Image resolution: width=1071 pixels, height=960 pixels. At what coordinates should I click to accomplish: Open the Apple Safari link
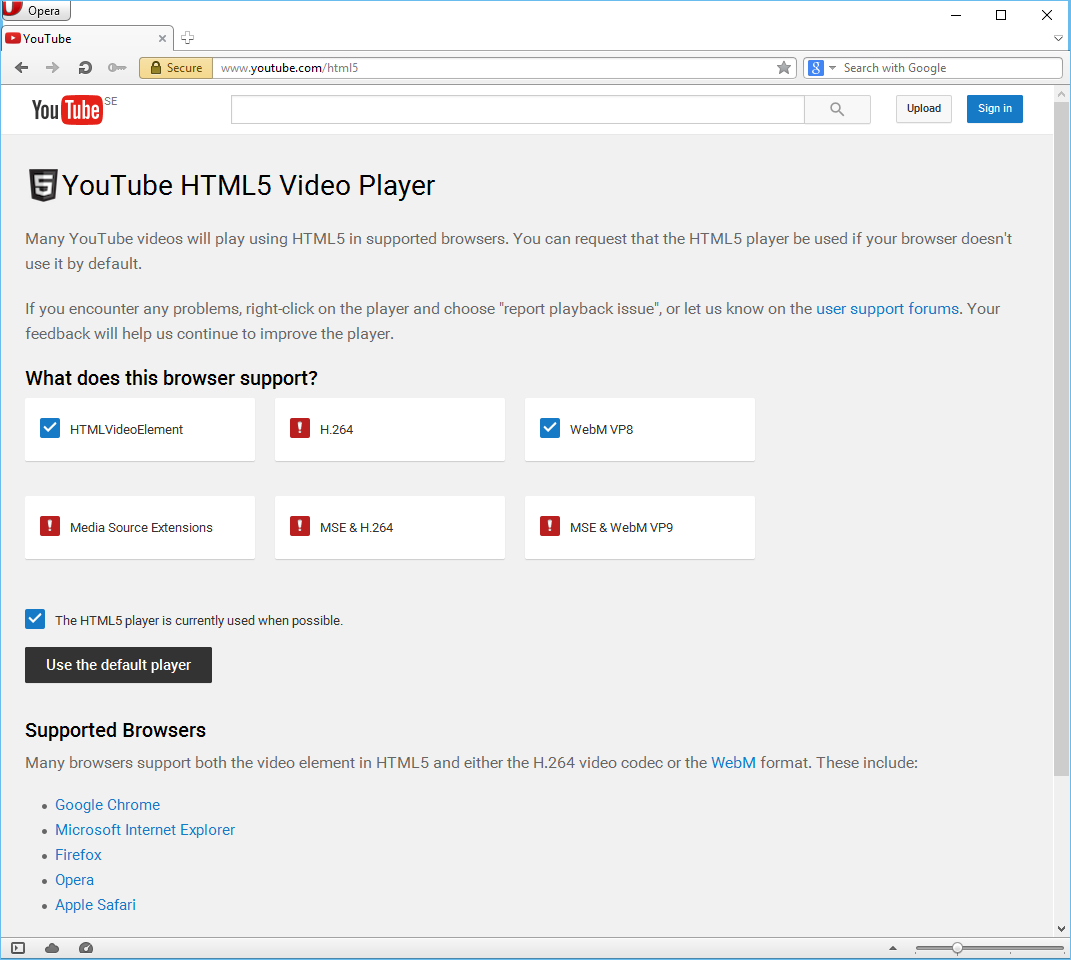(x=95, y=905)
